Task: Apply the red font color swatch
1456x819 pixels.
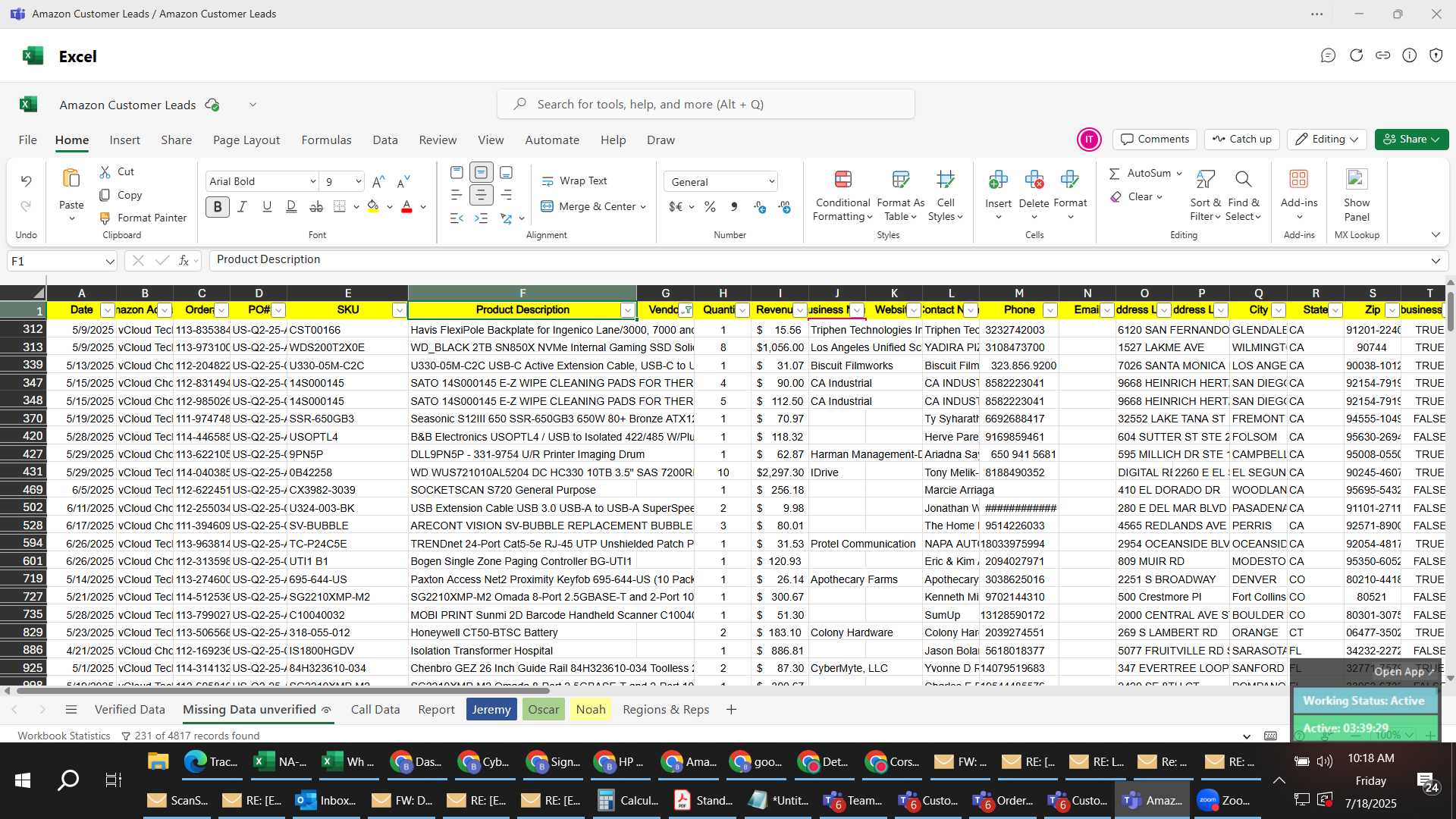Action: [x=406, y=206]
